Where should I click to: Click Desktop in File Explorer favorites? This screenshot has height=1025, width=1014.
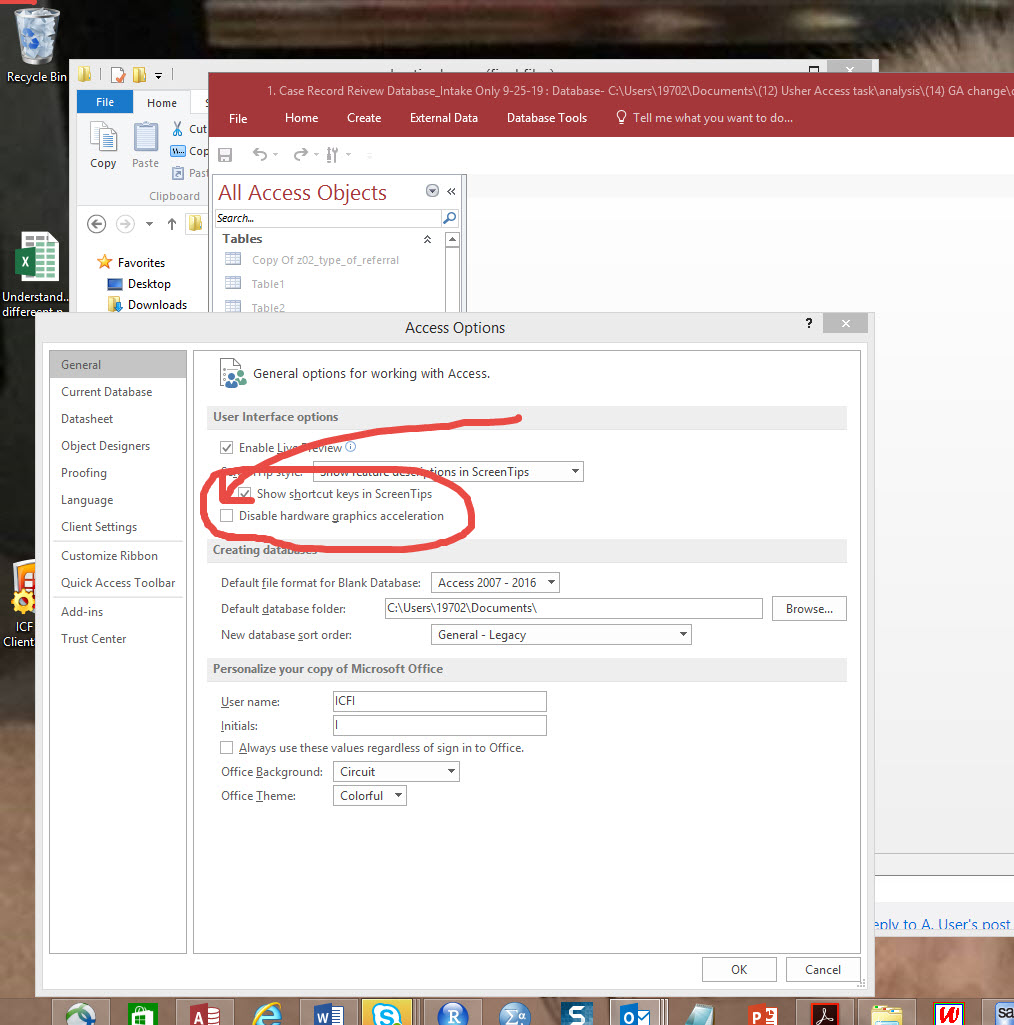(x=149, y=284)
